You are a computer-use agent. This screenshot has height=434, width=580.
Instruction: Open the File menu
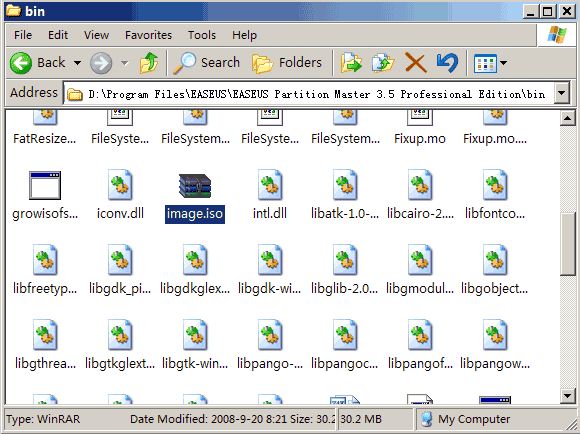(23, 35)
